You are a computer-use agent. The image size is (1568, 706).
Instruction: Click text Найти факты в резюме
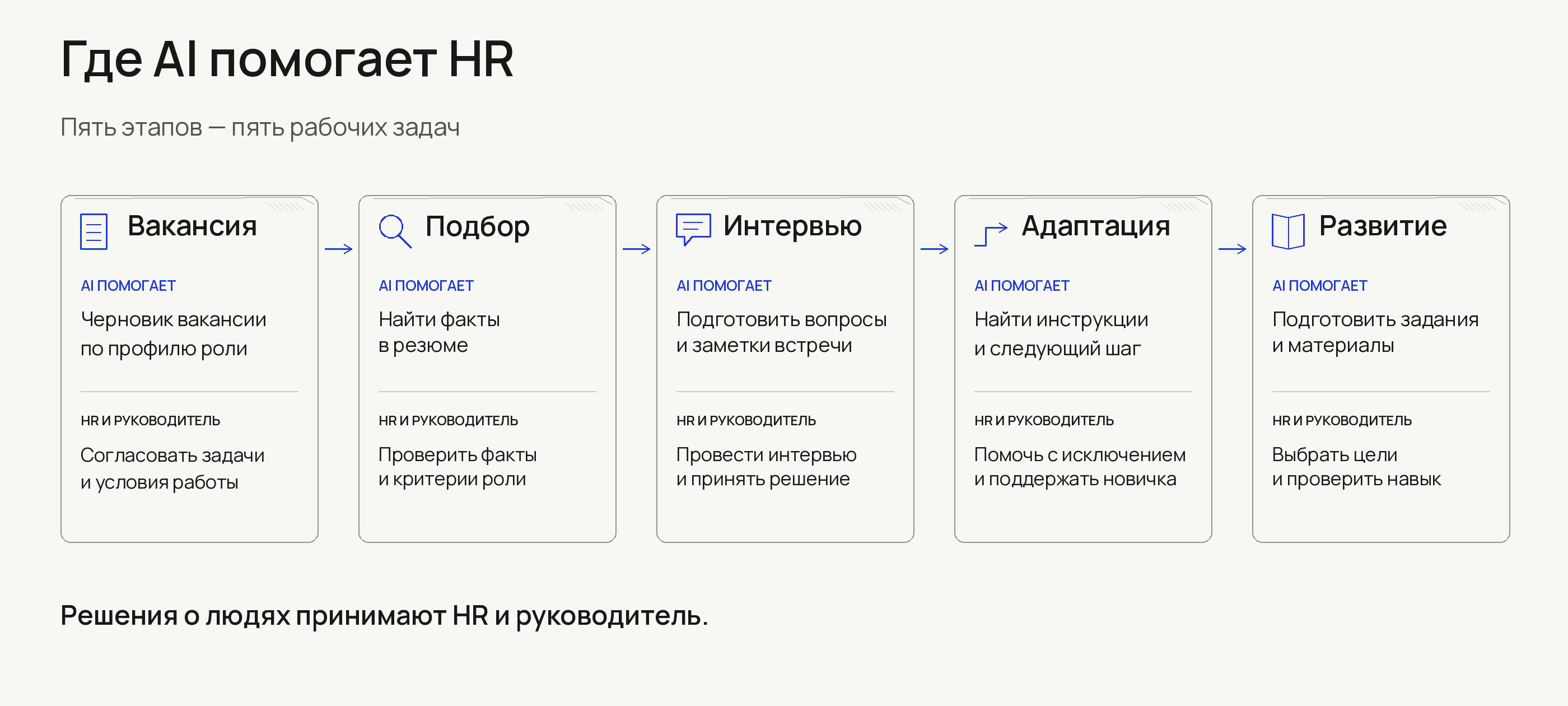(440, 333)
